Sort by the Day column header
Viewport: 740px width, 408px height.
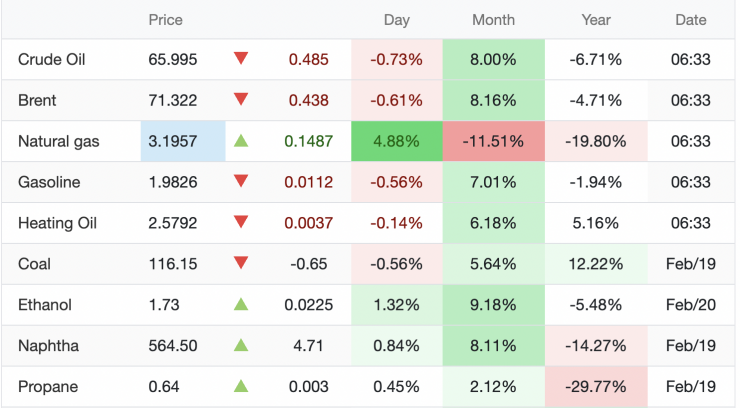(397, 20)
